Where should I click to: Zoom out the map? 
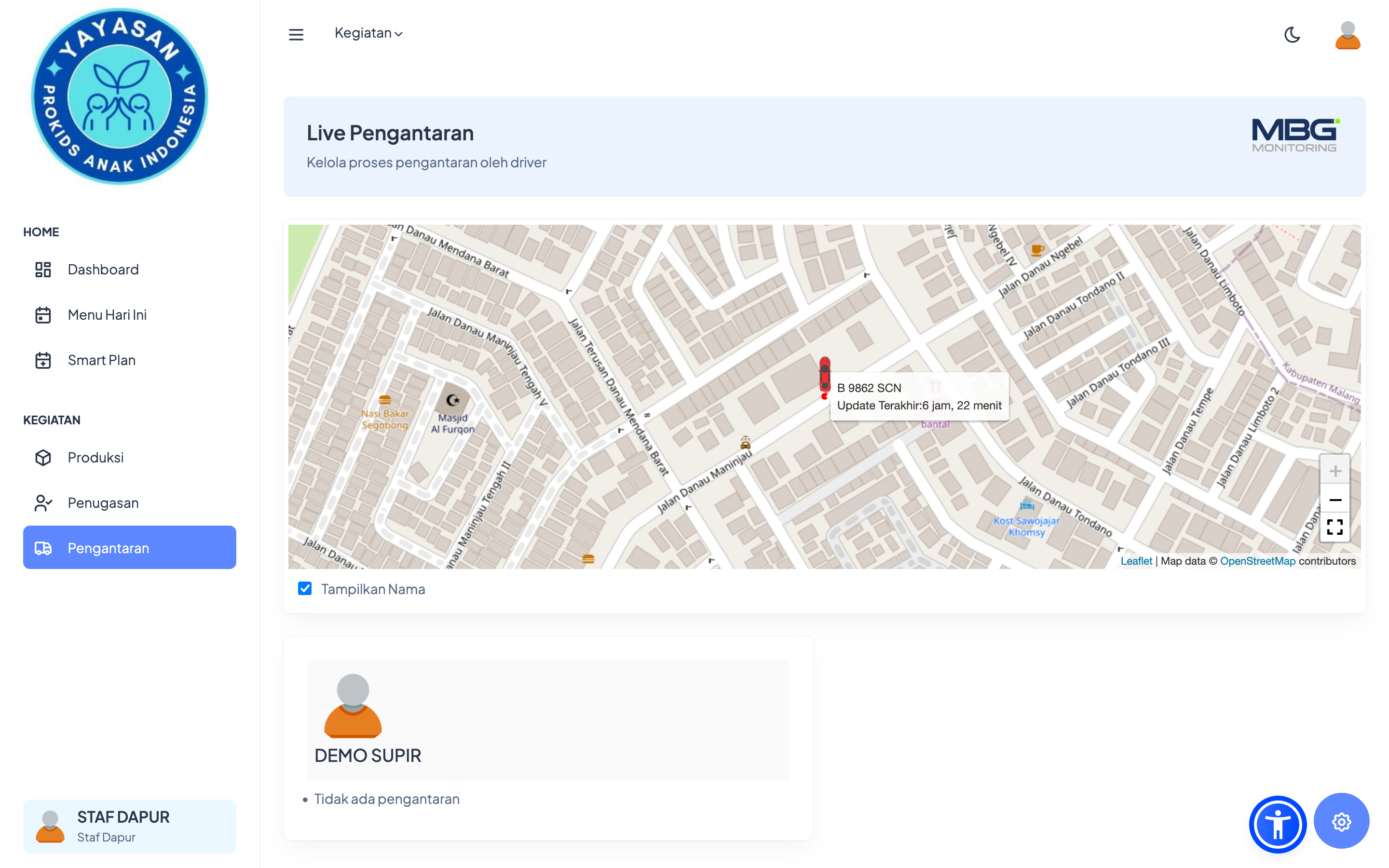[1335, 500]
